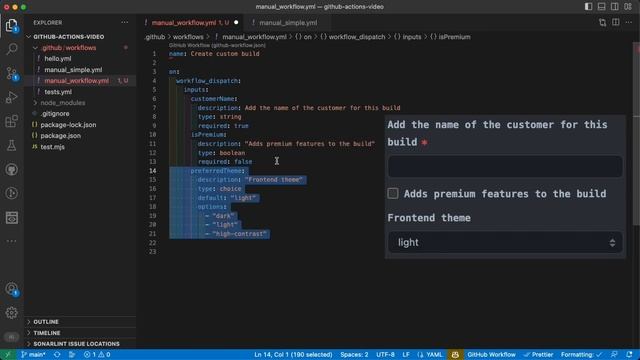The height and width of the screenshot is (360, 640).
Task: Open the Accounts menu icon
Action: (x=11, y=289)
